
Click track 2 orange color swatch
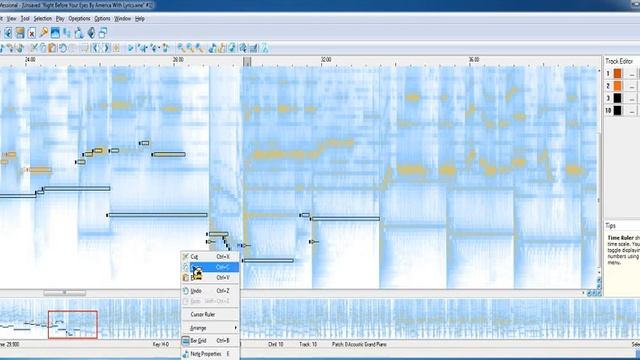click(x=618, y=86)
